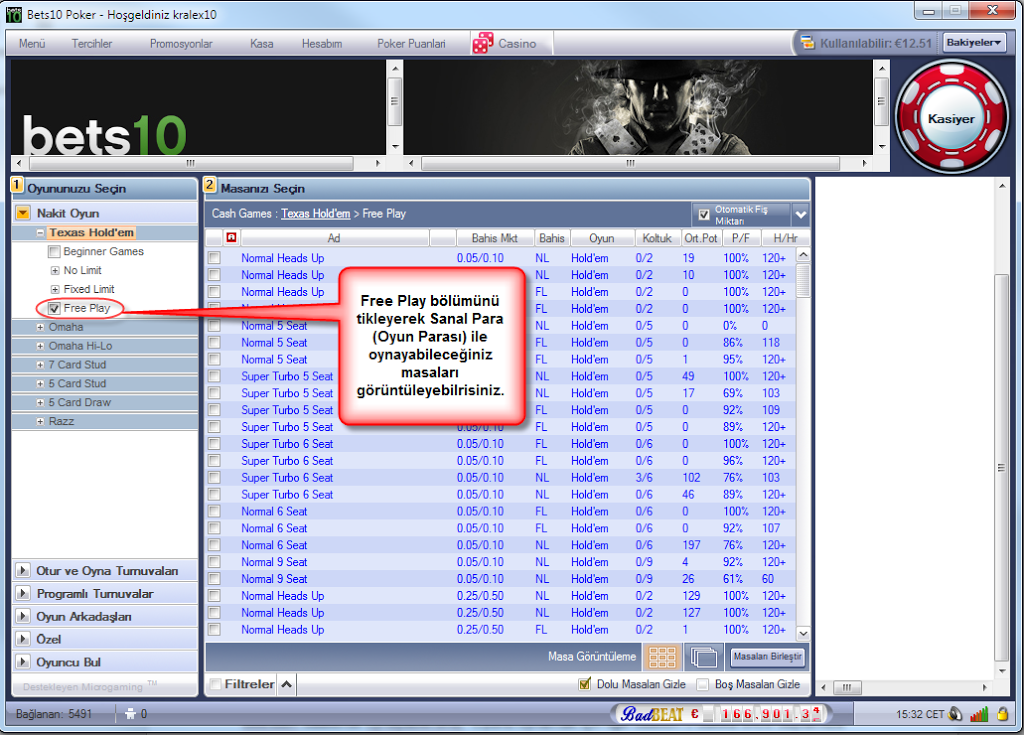Open the red Kasiyer chip
The image size is (1024, 735).
tap(951, 118)
